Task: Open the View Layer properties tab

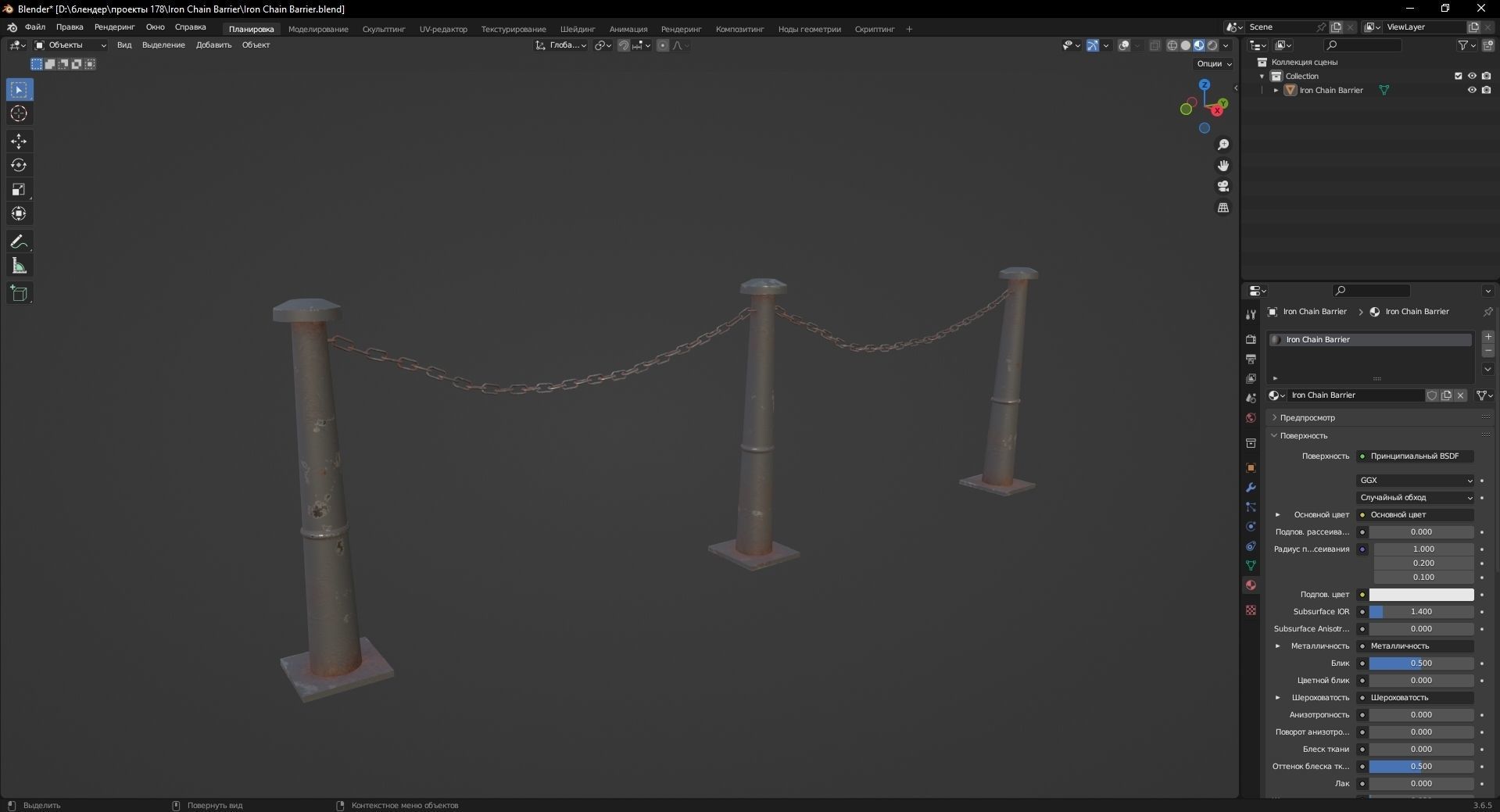Action: (1251, 378)
